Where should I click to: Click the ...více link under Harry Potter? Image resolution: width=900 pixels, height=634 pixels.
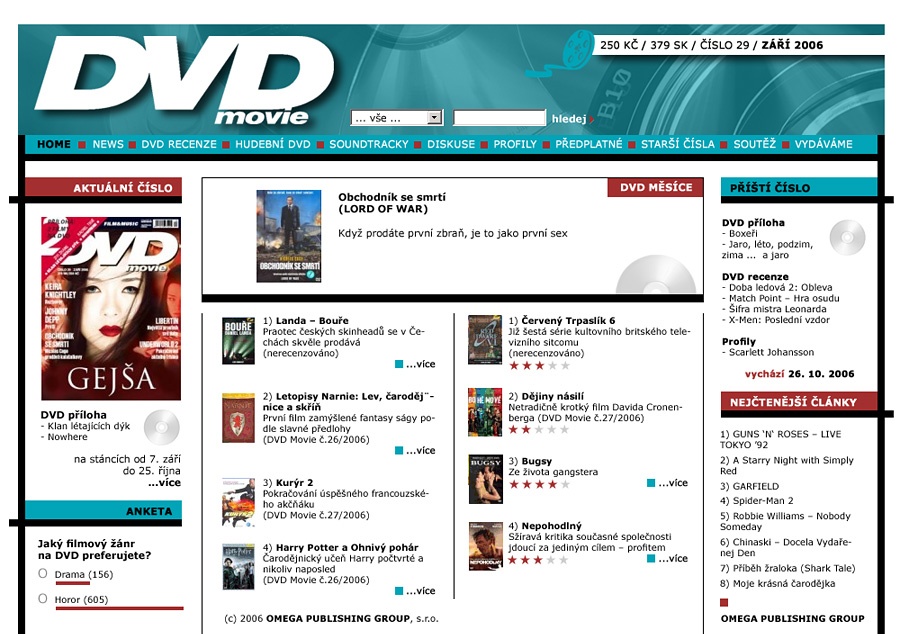pos(421,591)
